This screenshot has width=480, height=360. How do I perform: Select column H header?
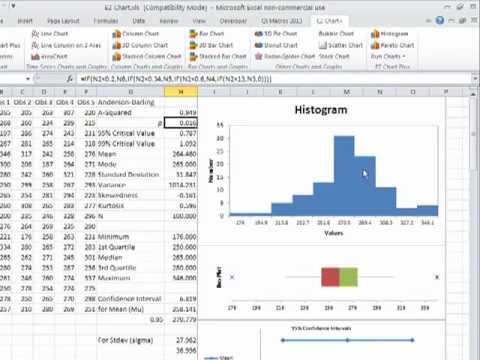(181, 91)
